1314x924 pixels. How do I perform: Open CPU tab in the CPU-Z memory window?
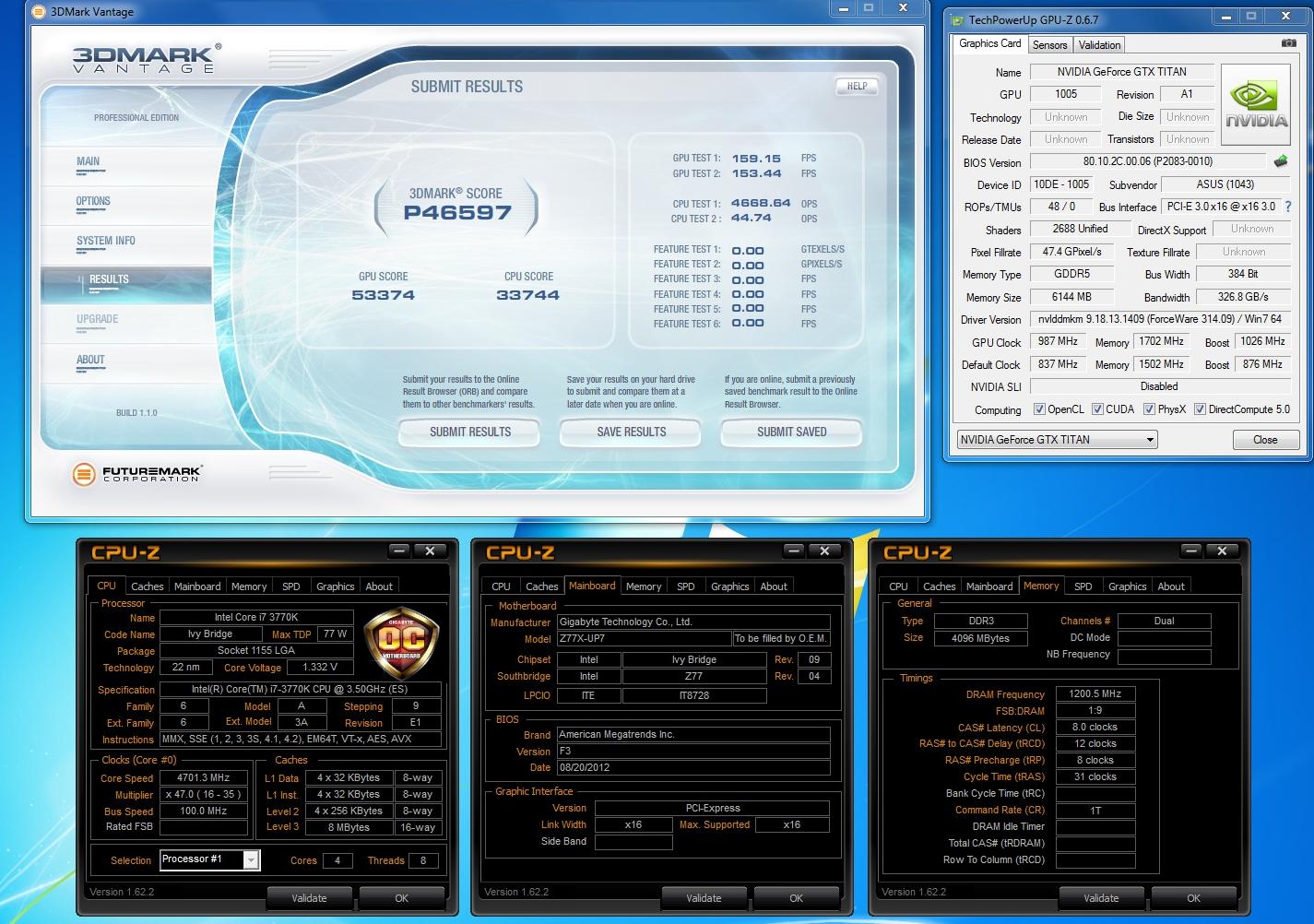pos(898,586)
